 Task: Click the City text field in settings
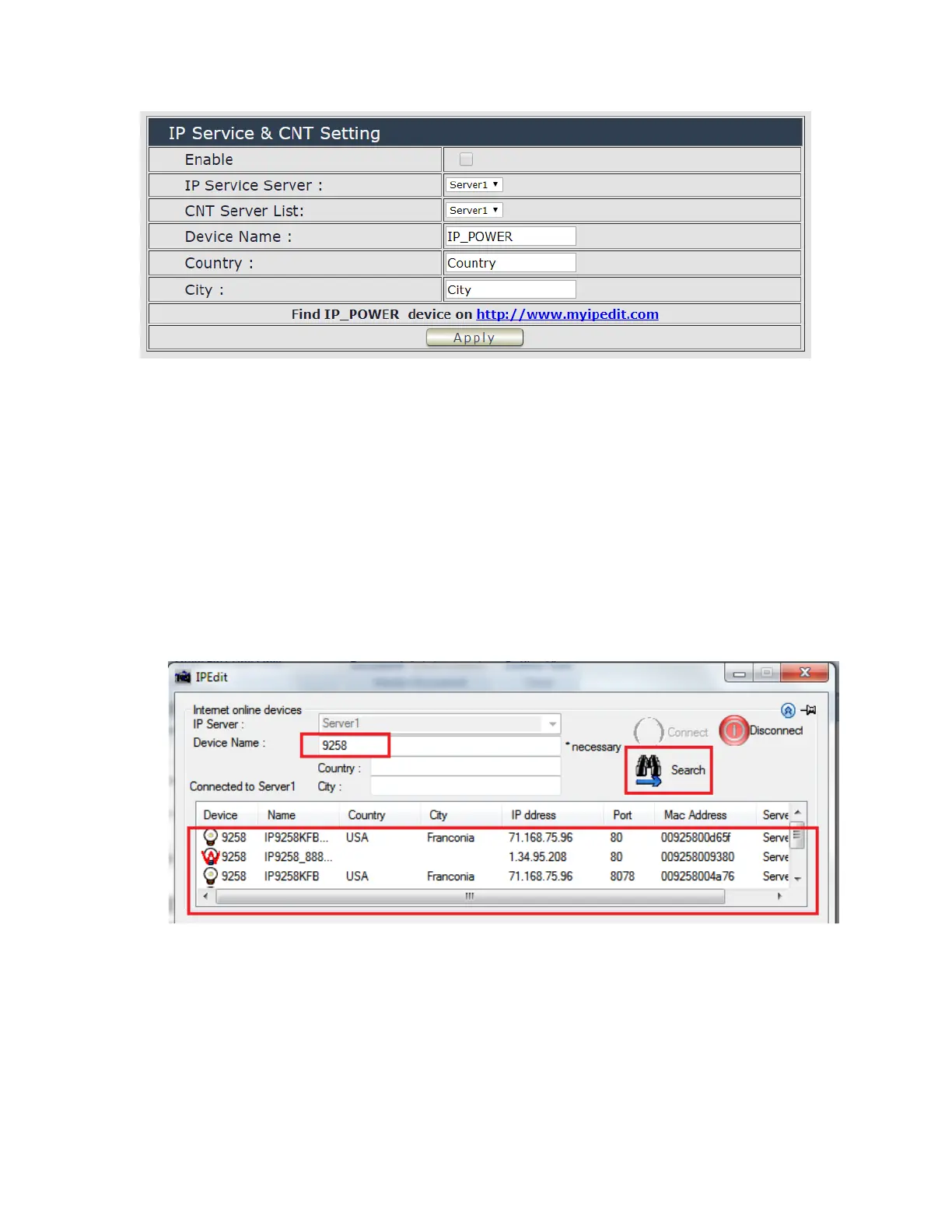coord(510,289)
